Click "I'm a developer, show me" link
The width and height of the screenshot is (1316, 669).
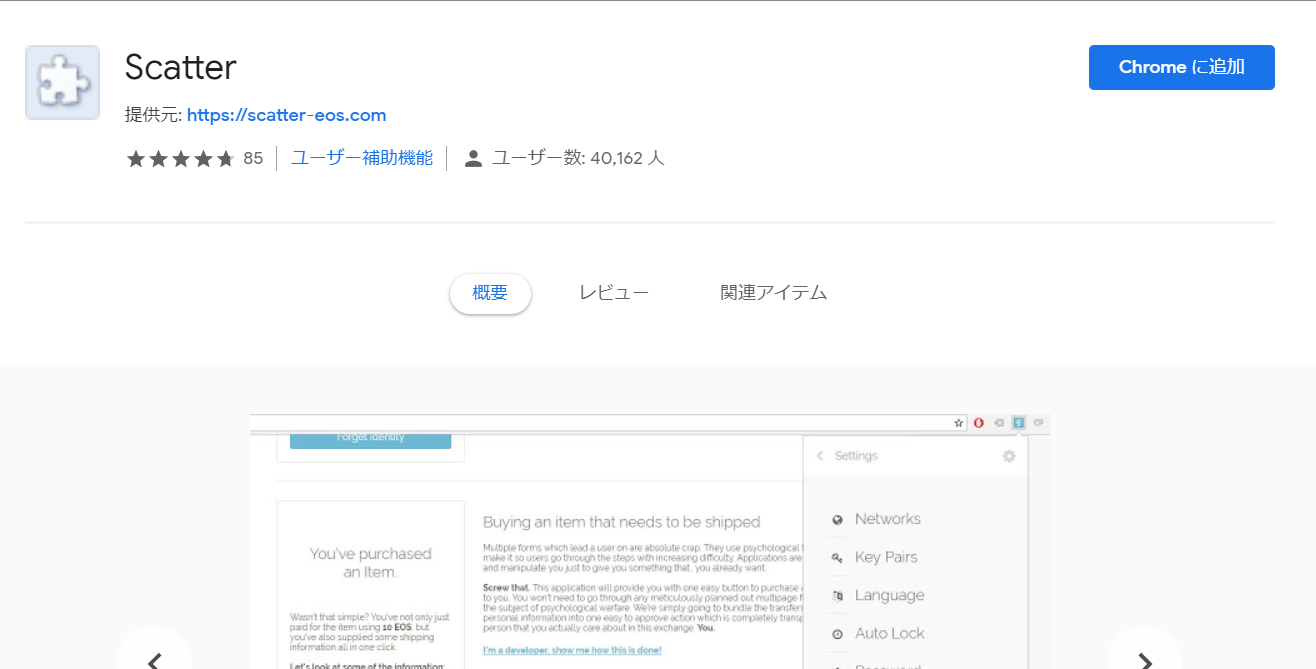pos(572,650)
